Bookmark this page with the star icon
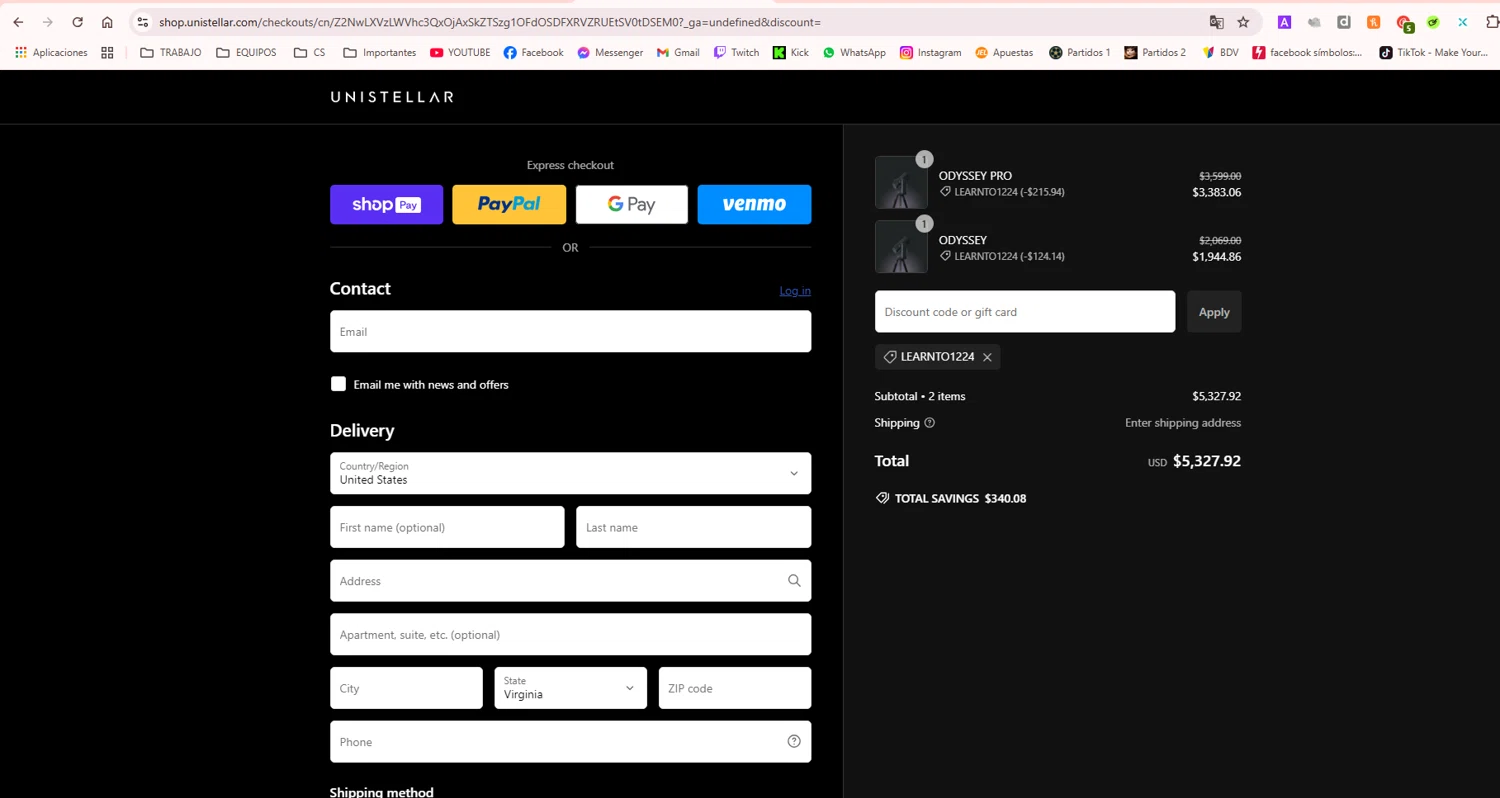Image resolution: width=1500 pixels, height=798 pixels. click(x=1243, y=22)
